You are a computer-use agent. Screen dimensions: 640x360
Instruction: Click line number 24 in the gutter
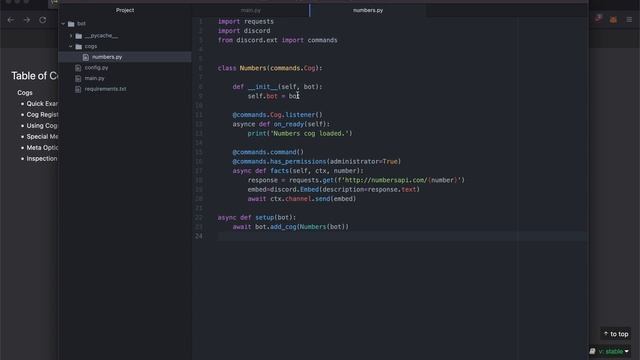point(199,236)
